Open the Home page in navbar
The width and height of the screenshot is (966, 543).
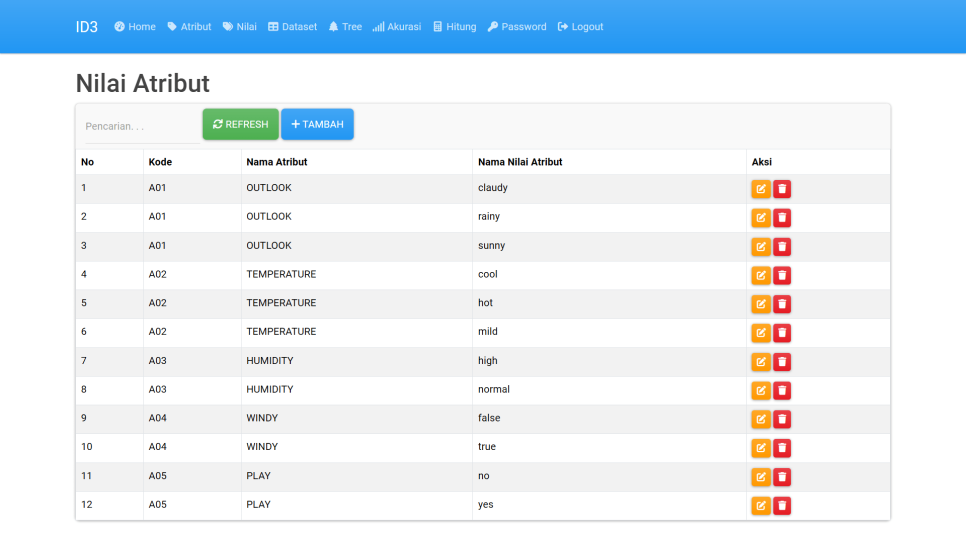click(135, 27)
